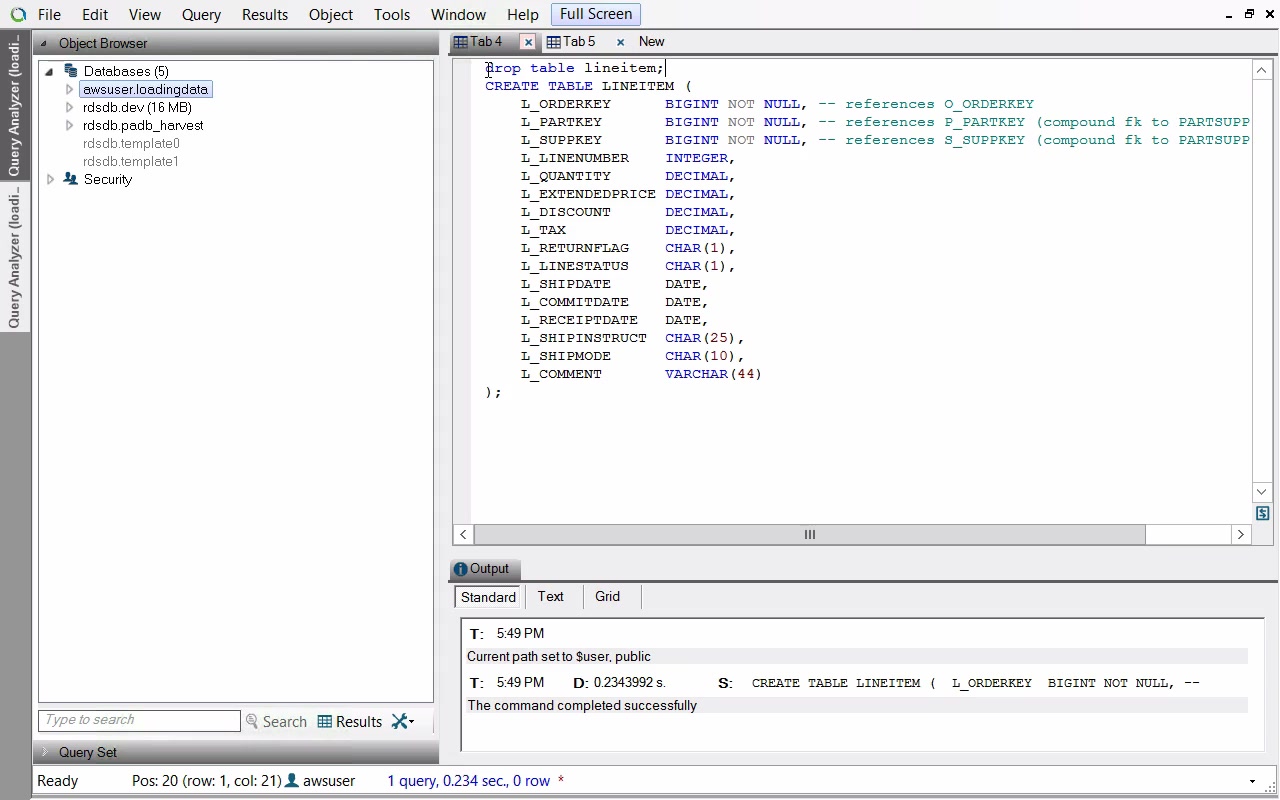The image size is (1280, 800).
Task: Click the awsuser icon in the status bar
Action: pos(292,780)
